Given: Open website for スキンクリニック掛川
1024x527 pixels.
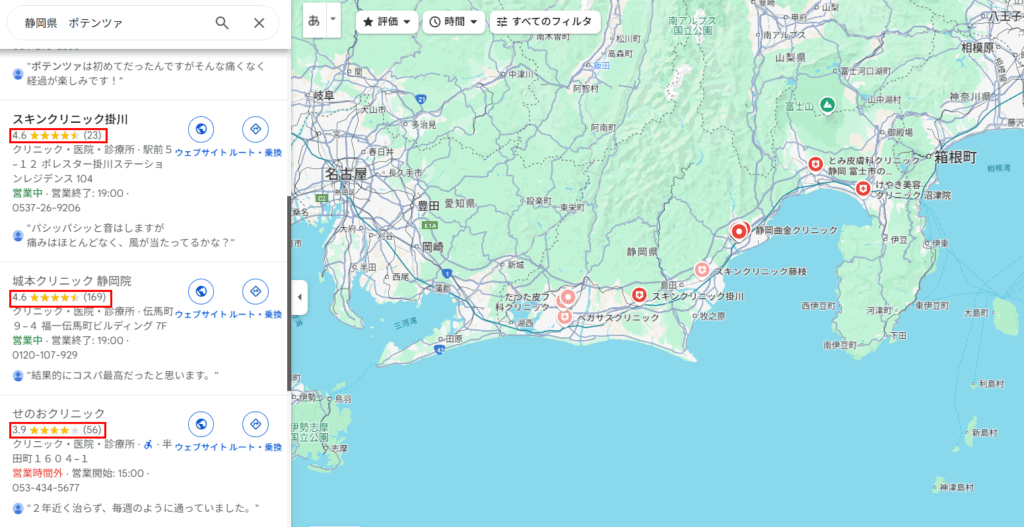Looking at the screenshot, I should 201,129.
